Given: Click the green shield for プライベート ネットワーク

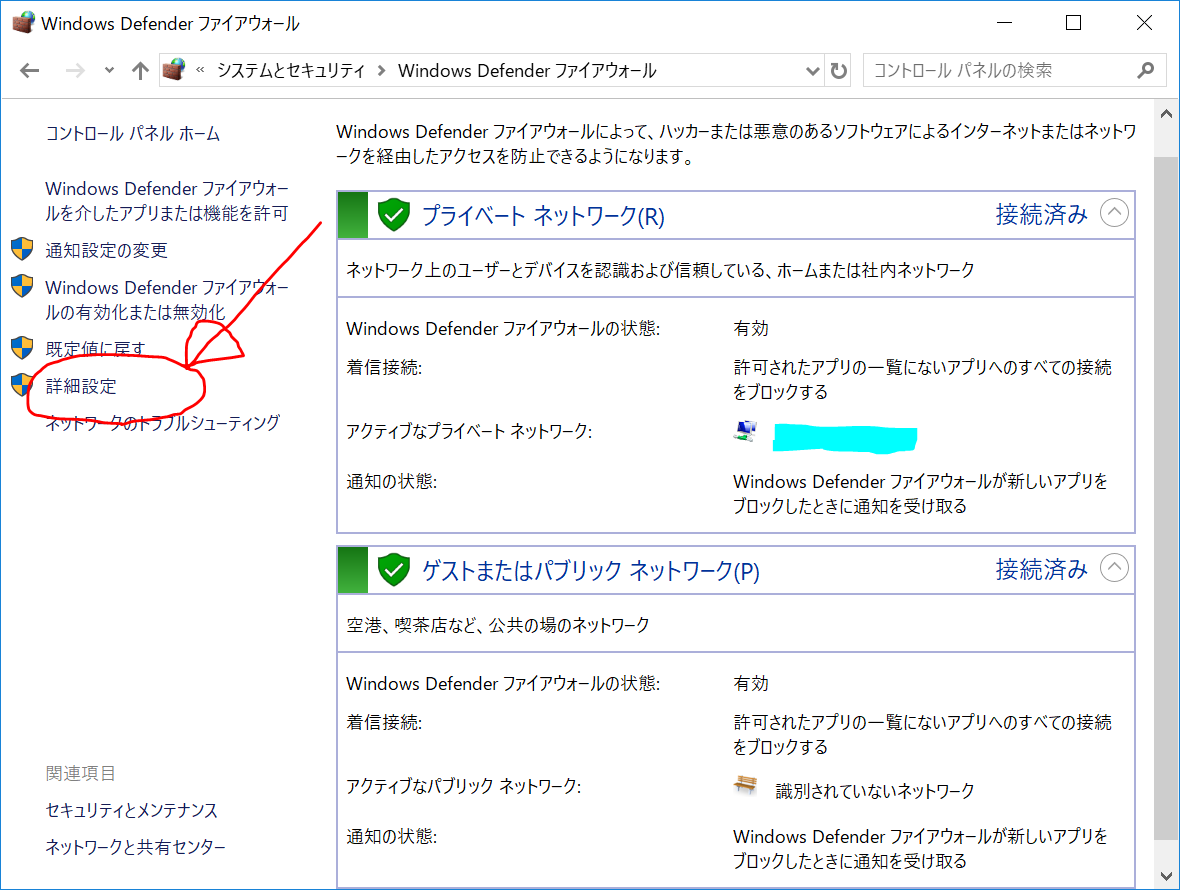Looking at the screenshot, I should coord(394,215).
